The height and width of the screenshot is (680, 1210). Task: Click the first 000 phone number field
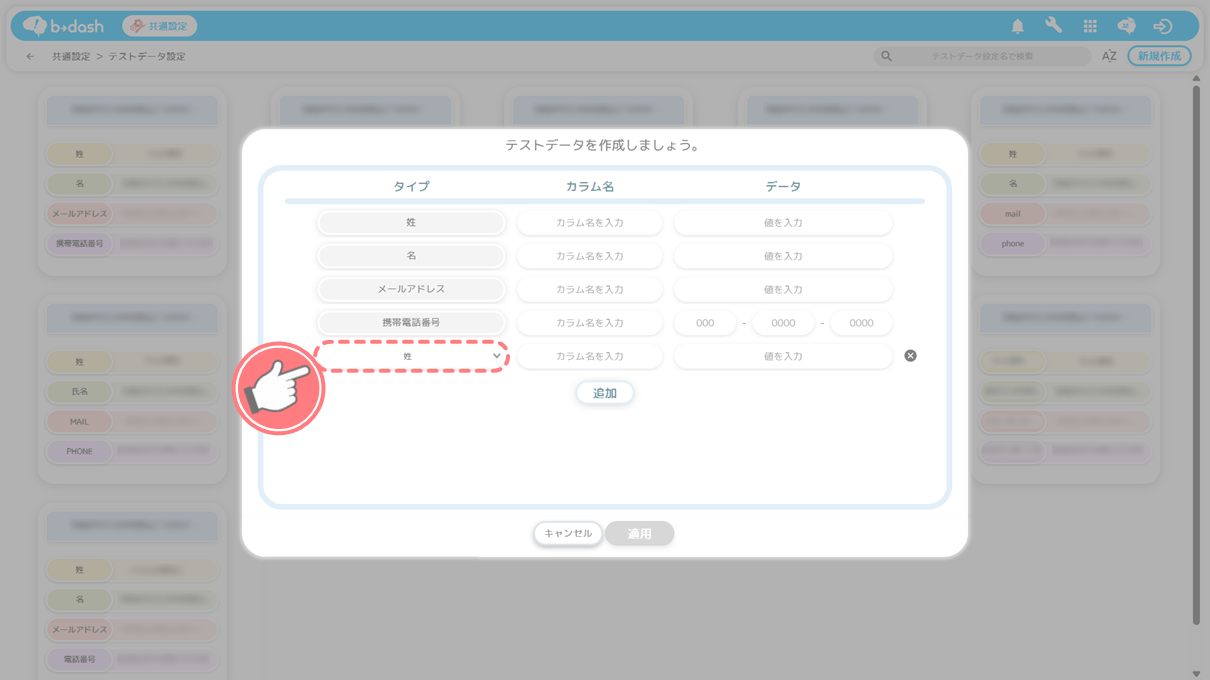[705, 323]
